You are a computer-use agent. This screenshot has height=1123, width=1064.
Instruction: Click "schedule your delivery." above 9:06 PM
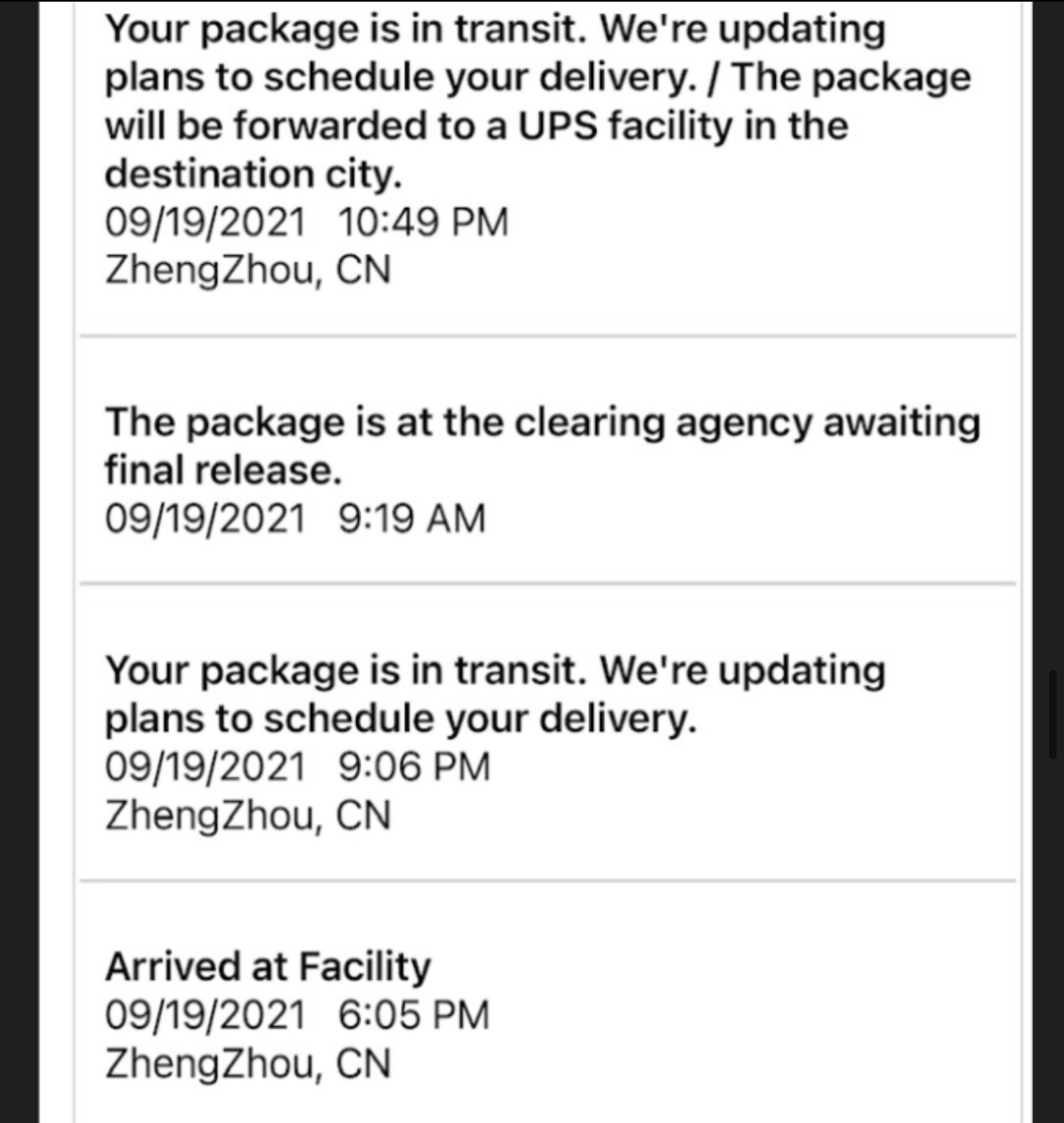[480, 719]
